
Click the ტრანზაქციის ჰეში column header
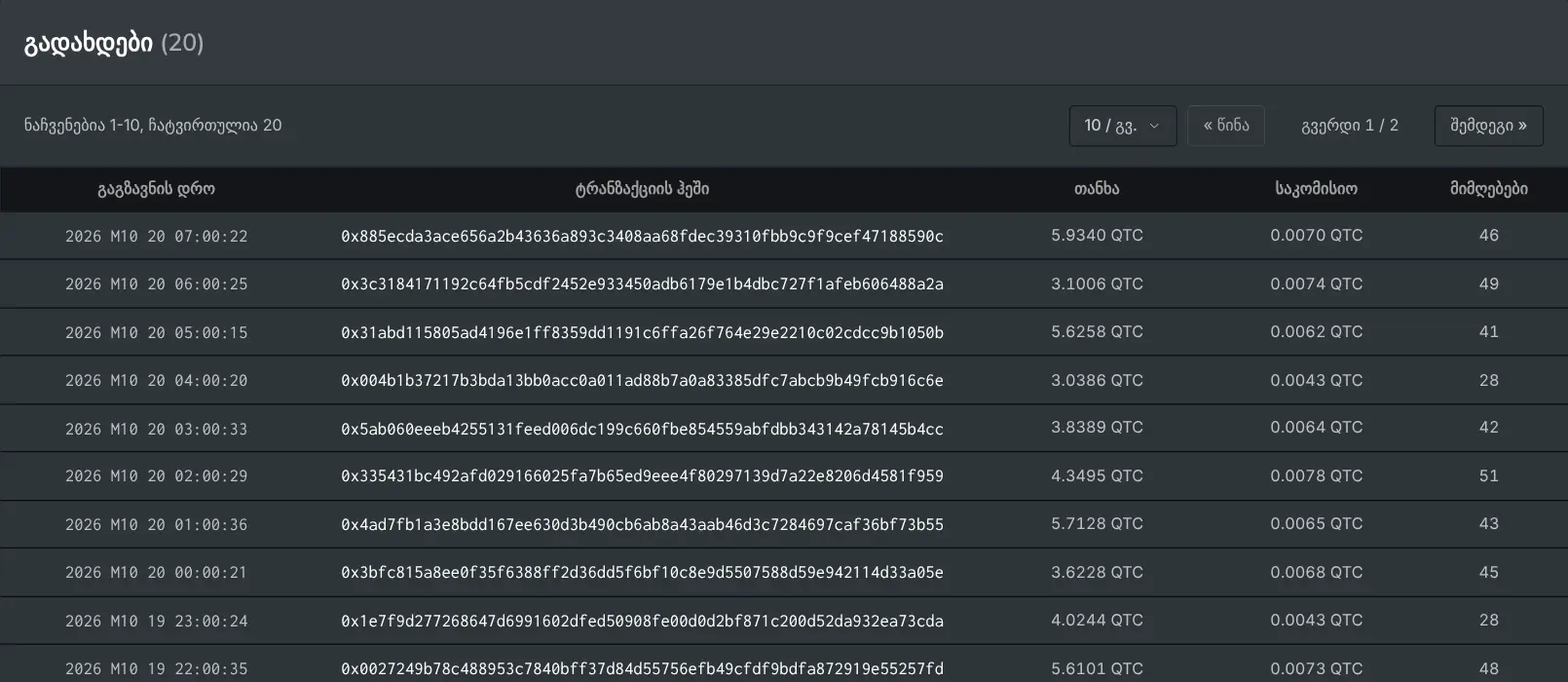pos(642,189)
